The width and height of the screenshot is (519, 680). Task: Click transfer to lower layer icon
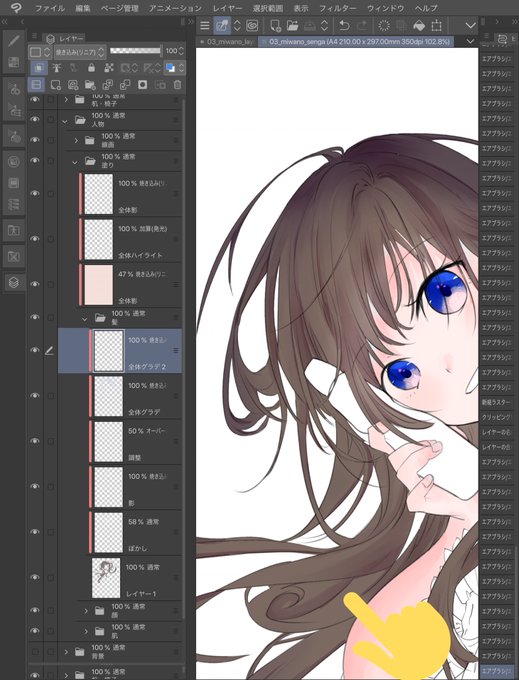coord(108,85)
